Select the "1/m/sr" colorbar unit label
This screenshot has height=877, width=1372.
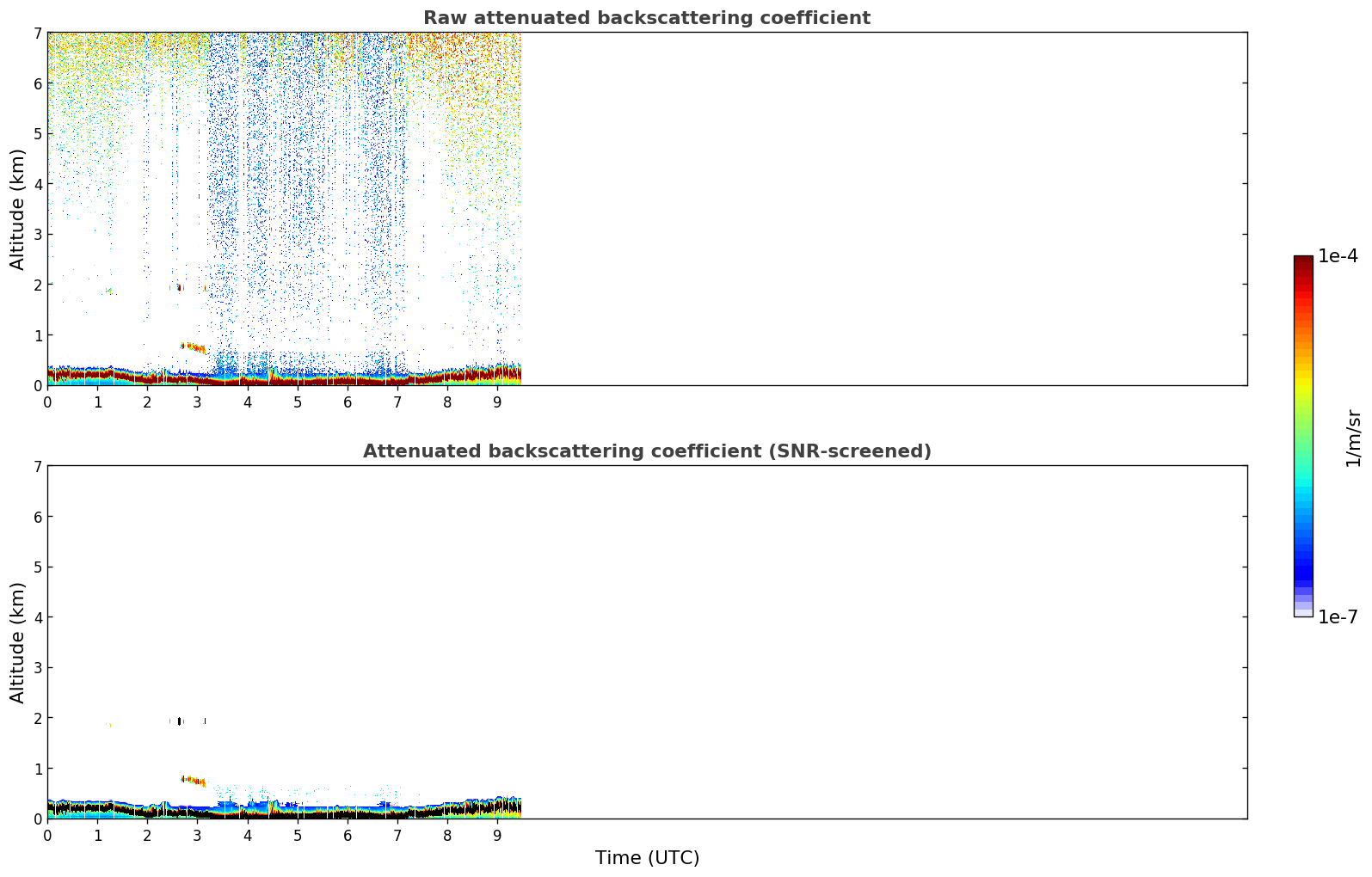click(x=1353, y=438)
